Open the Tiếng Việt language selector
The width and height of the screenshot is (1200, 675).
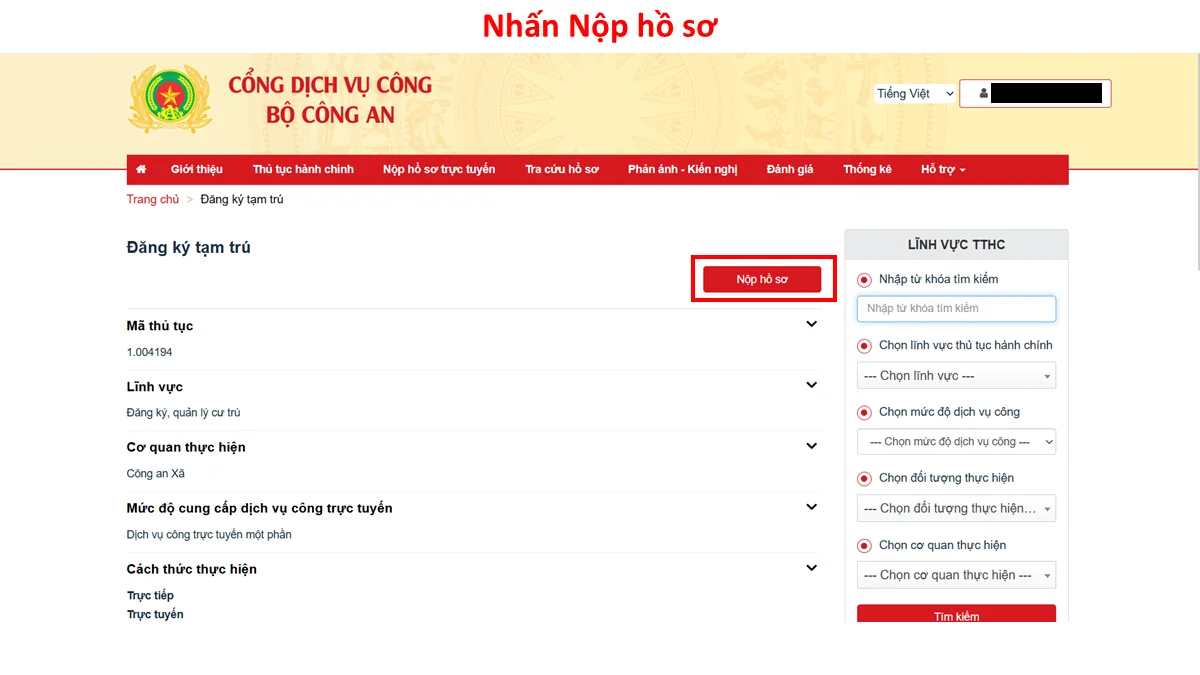click(915, 93)
